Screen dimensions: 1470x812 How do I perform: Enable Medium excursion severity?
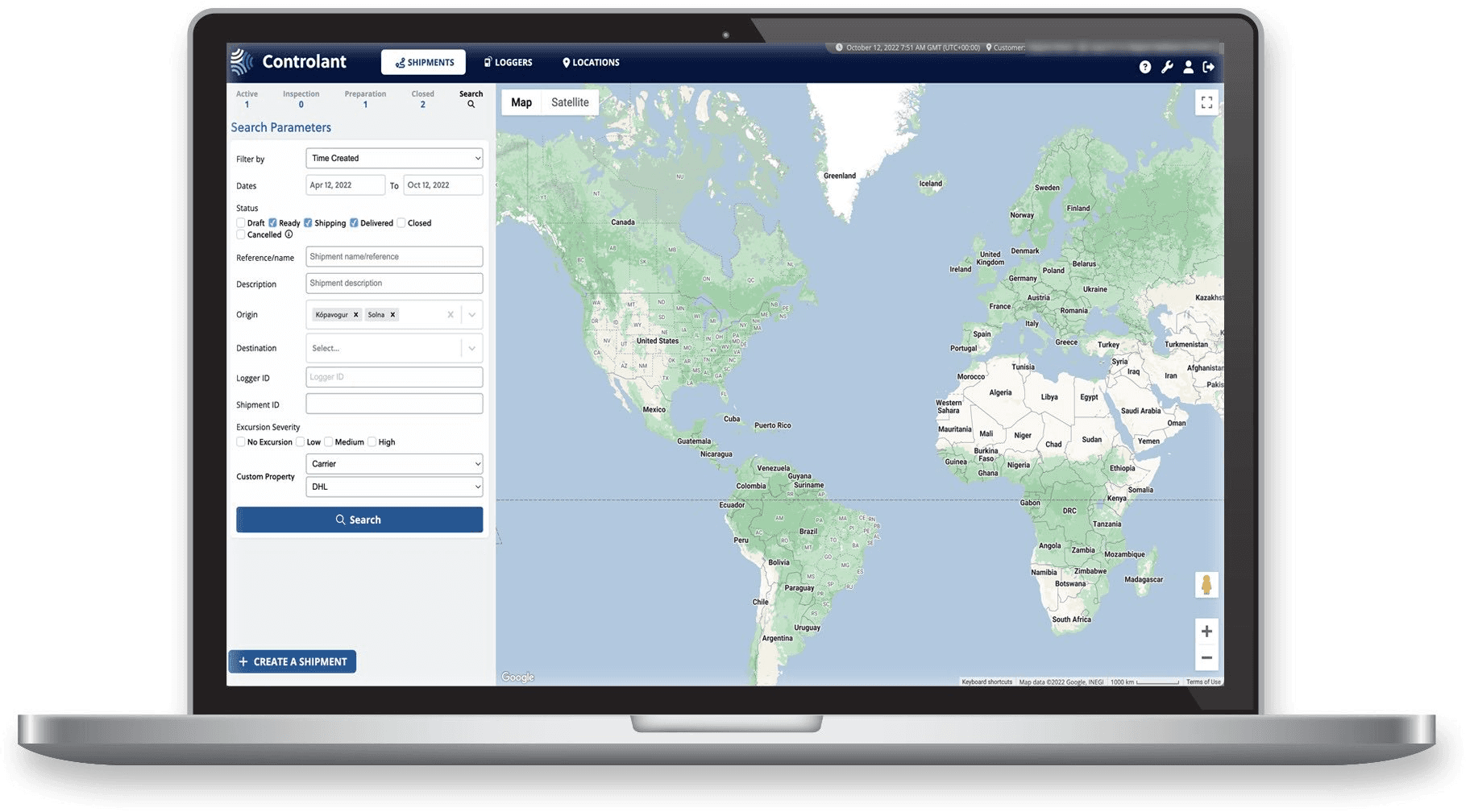pos(329,442)
